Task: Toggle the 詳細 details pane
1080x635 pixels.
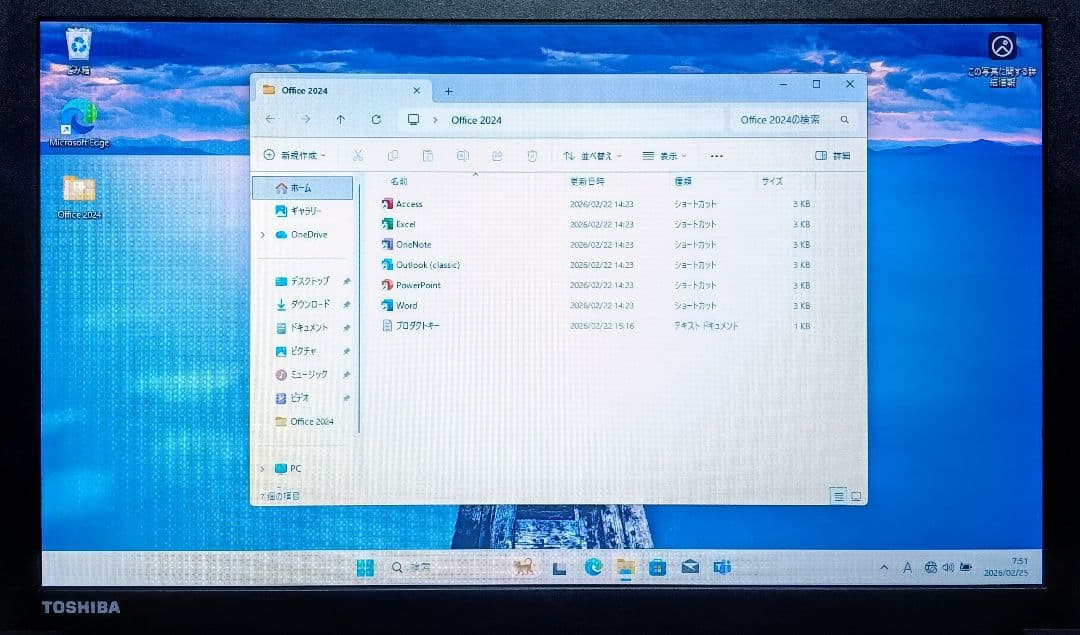Action: (834, 156)
